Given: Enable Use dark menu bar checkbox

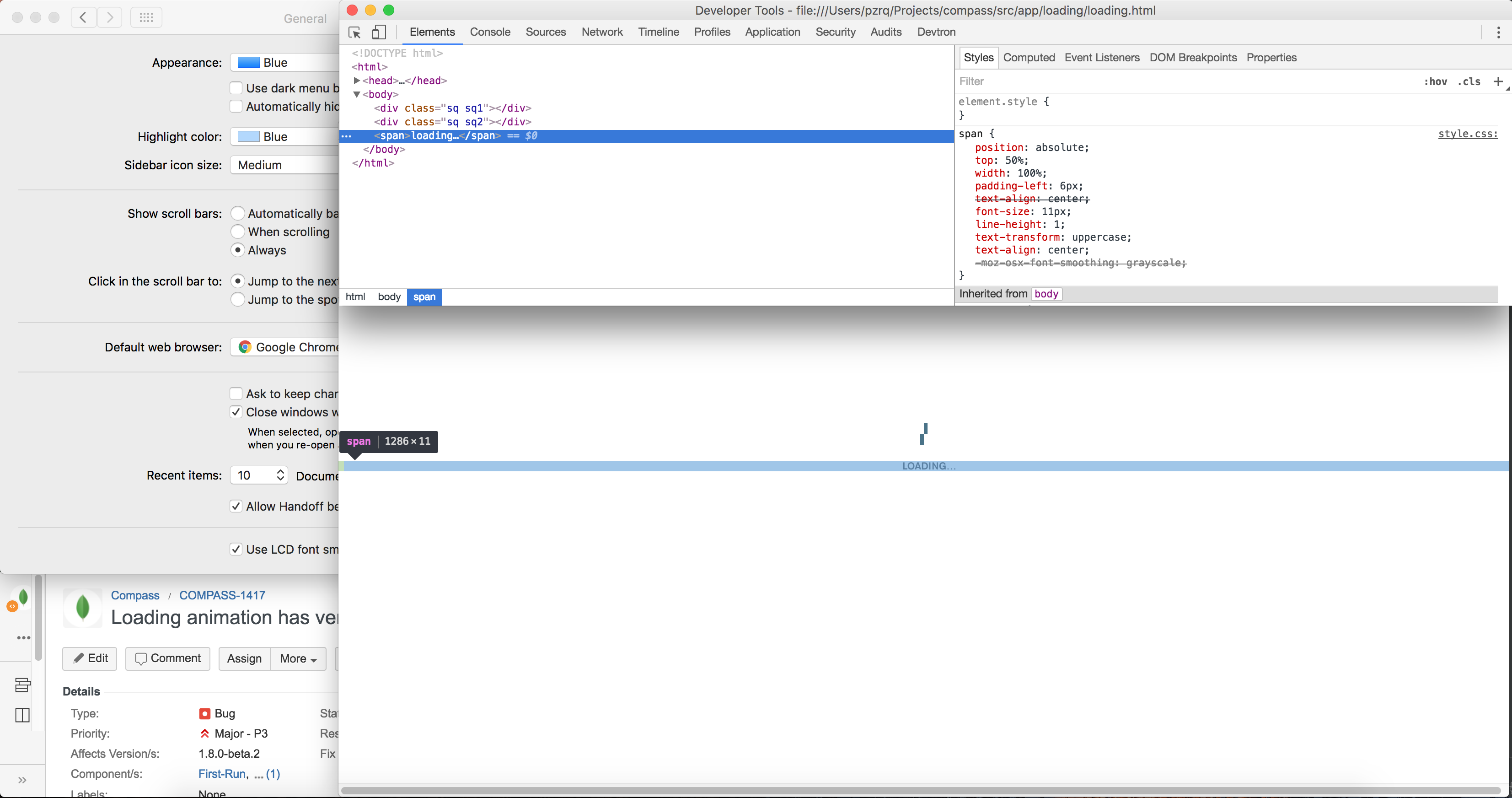Looking at the screenshot, I should tap(236, 88).
